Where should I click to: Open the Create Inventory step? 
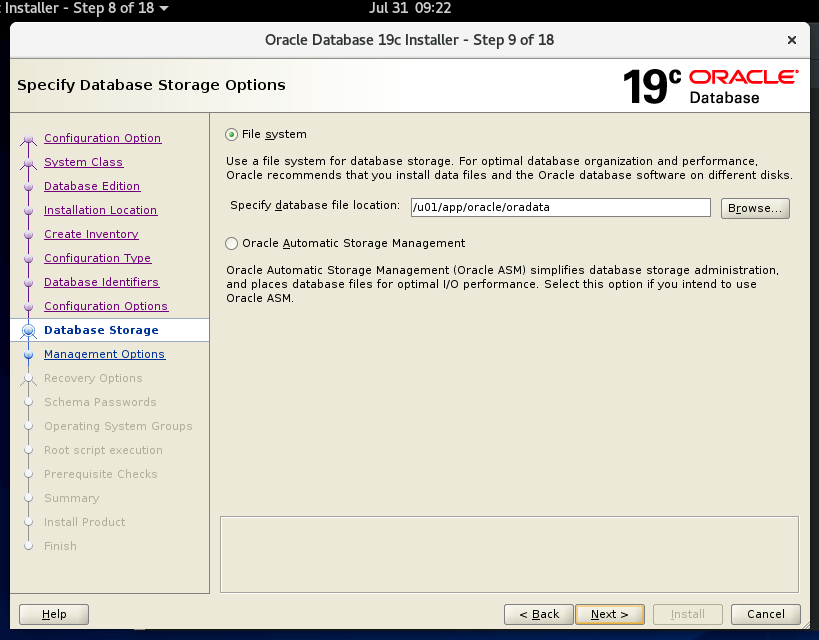tap(91, 234)
